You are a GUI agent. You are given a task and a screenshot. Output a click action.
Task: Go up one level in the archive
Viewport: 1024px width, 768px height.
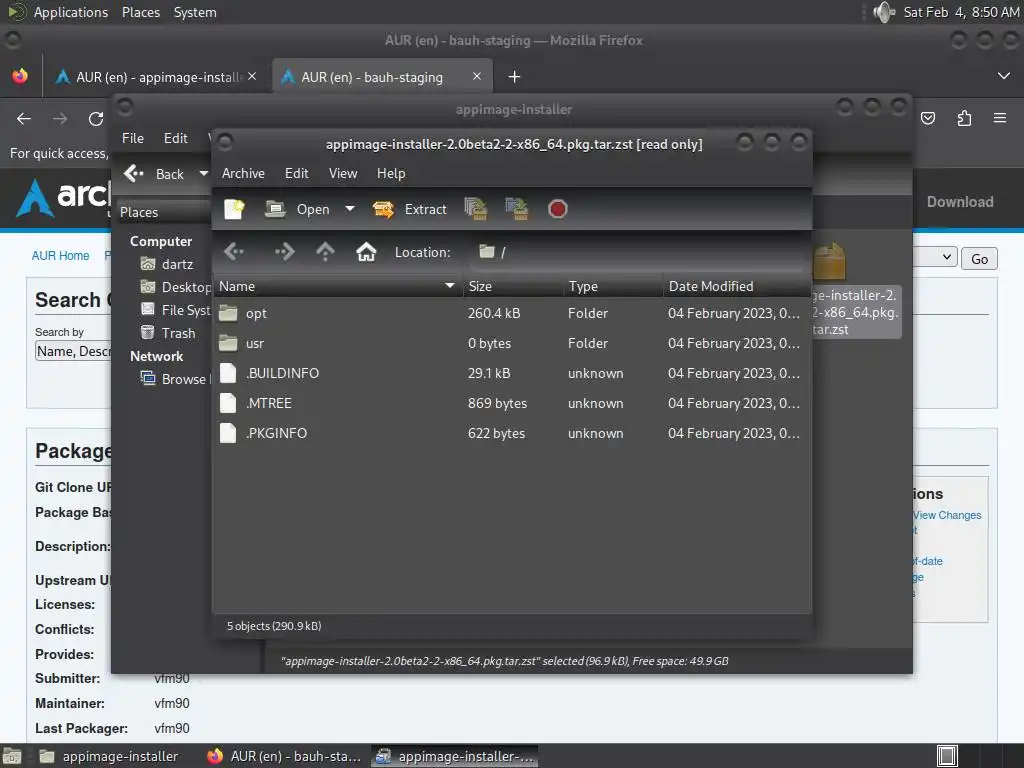coord(325,251)
